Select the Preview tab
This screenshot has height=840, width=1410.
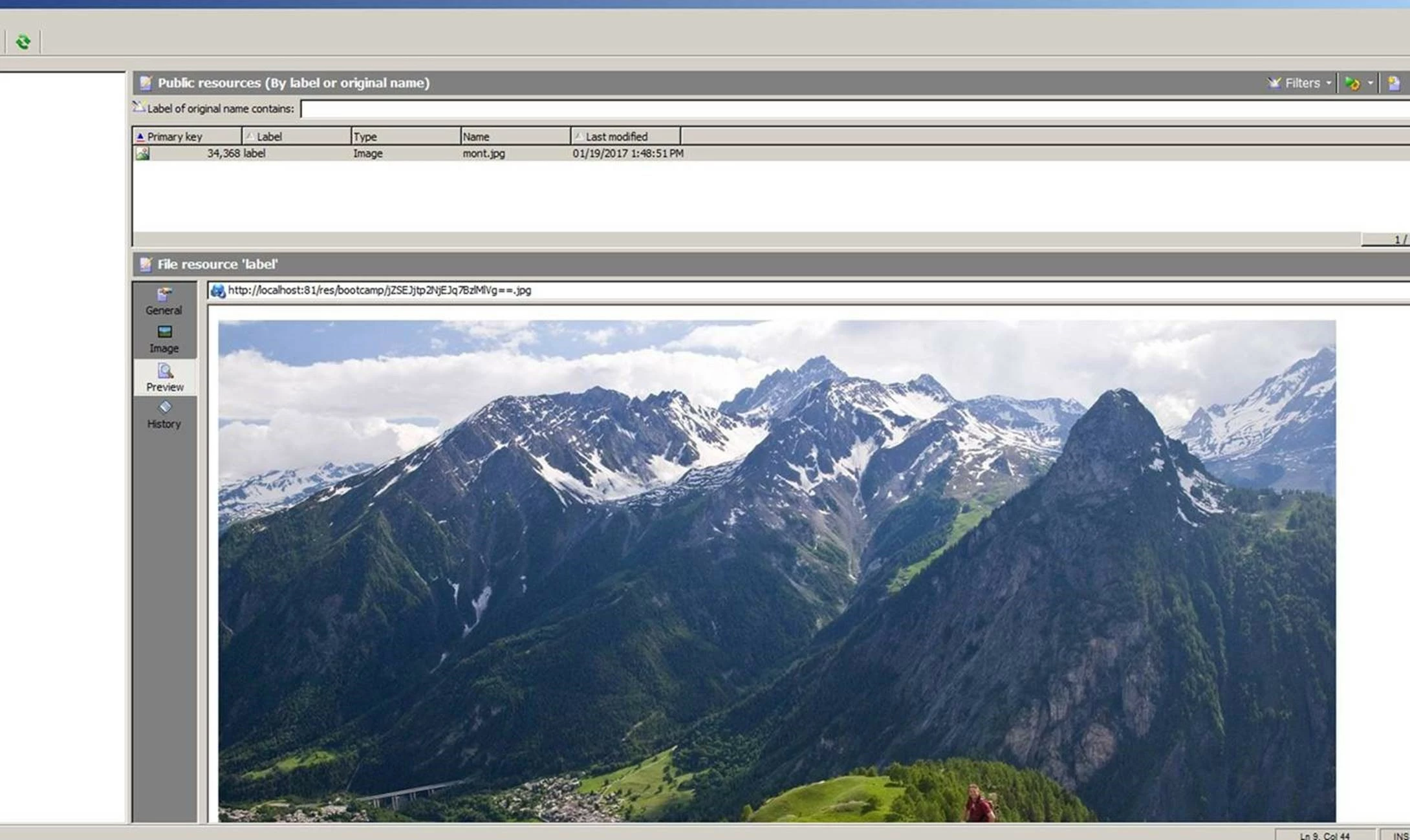coord(164,378)
